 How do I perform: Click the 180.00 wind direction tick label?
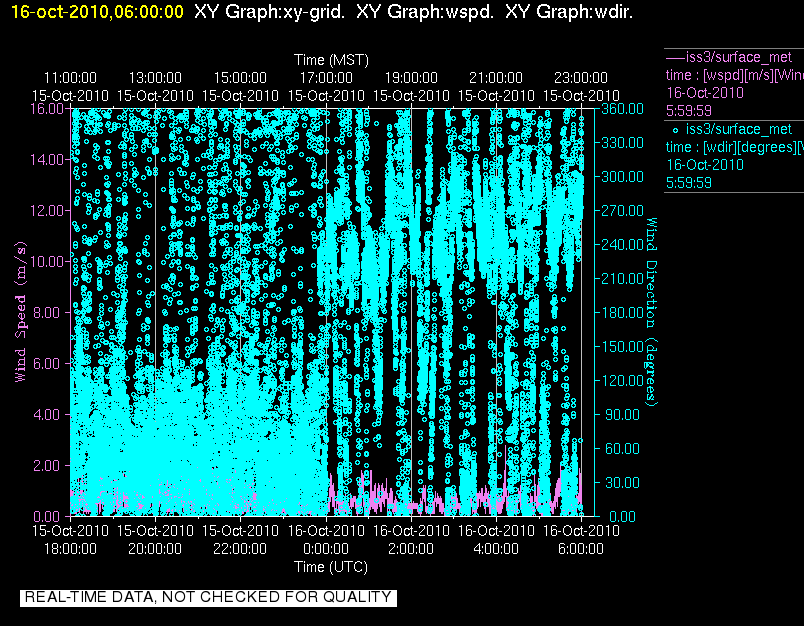point(622,313)
